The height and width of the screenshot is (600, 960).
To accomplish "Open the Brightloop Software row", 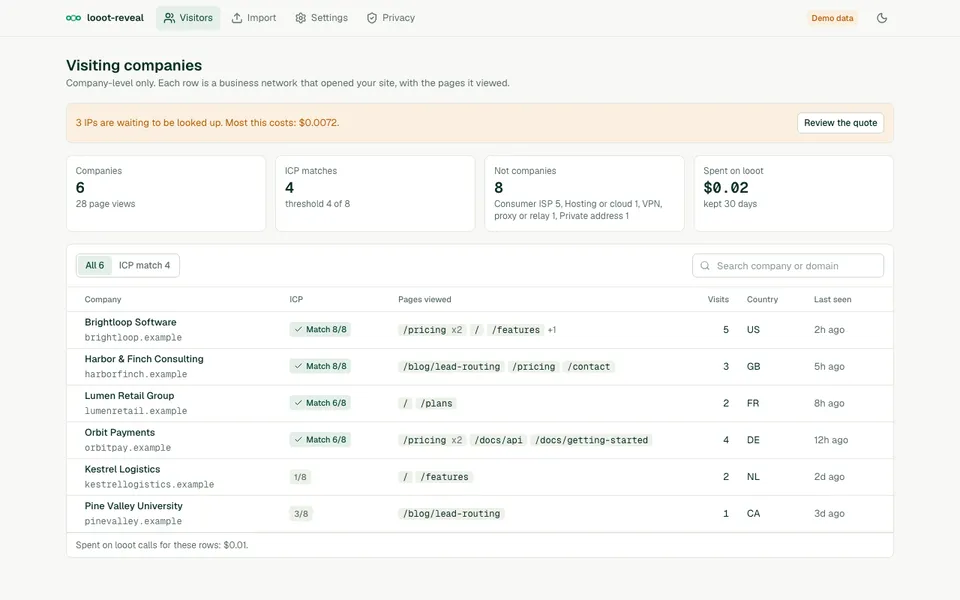I will click(x=479, y=330).
